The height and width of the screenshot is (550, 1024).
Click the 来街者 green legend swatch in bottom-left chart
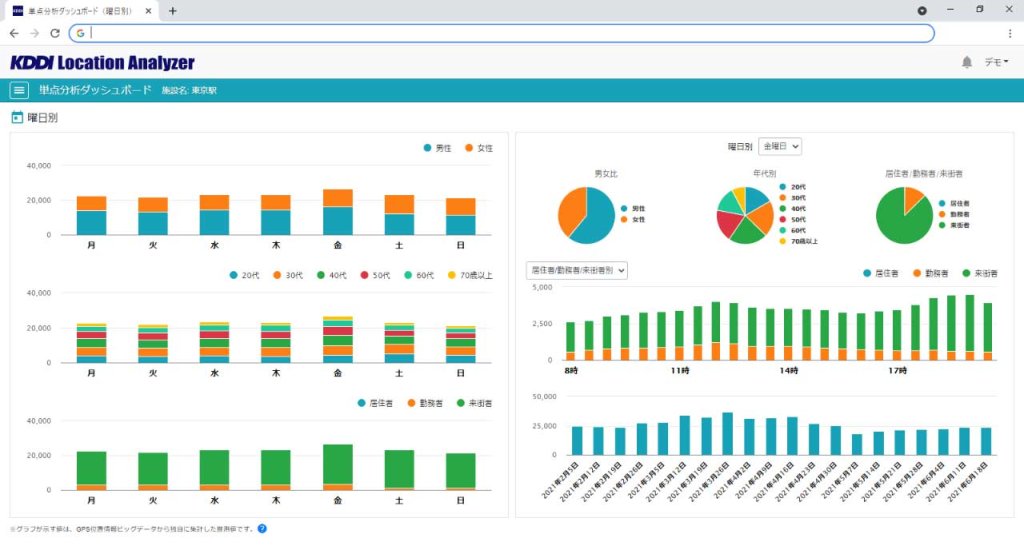[x=461, y=403]
